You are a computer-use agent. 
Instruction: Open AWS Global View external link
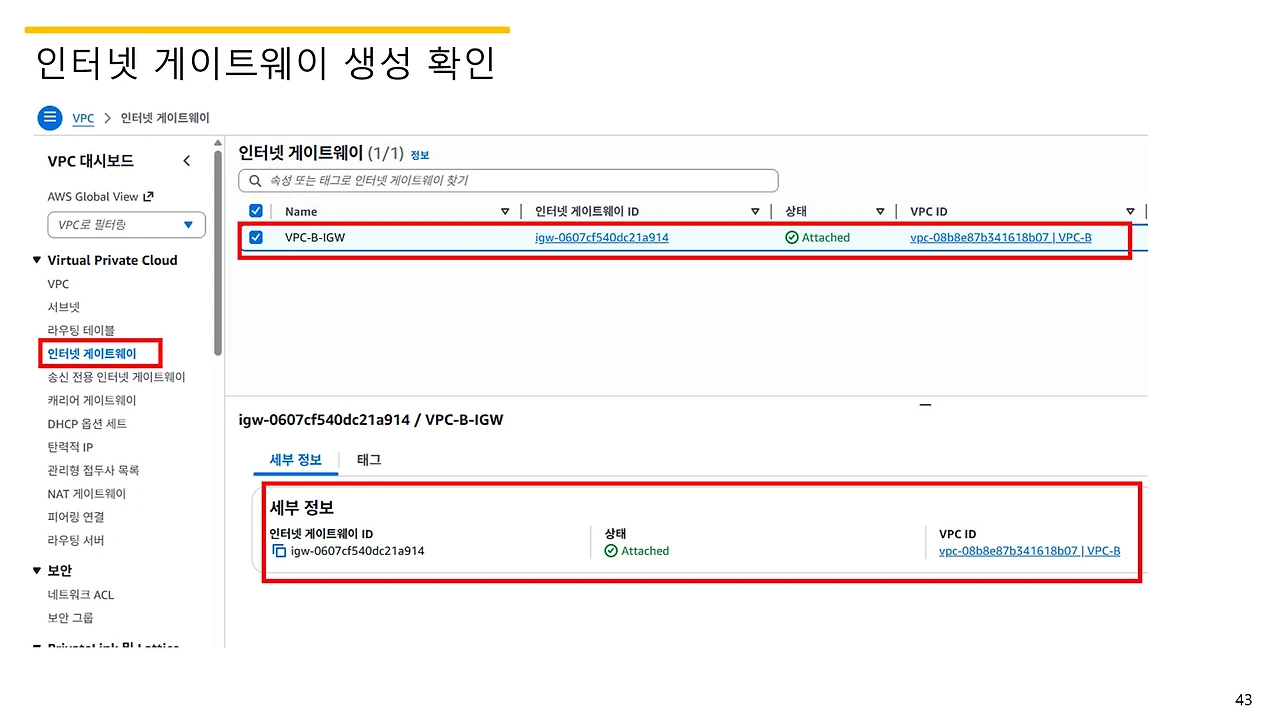[x=101, y=197]
